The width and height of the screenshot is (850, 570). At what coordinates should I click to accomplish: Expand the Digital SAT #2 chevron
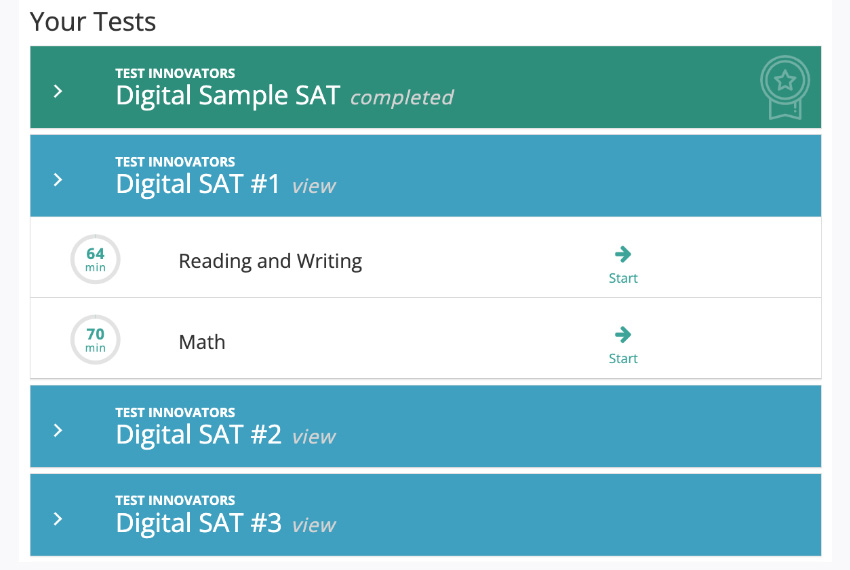[x=58, y=431]
